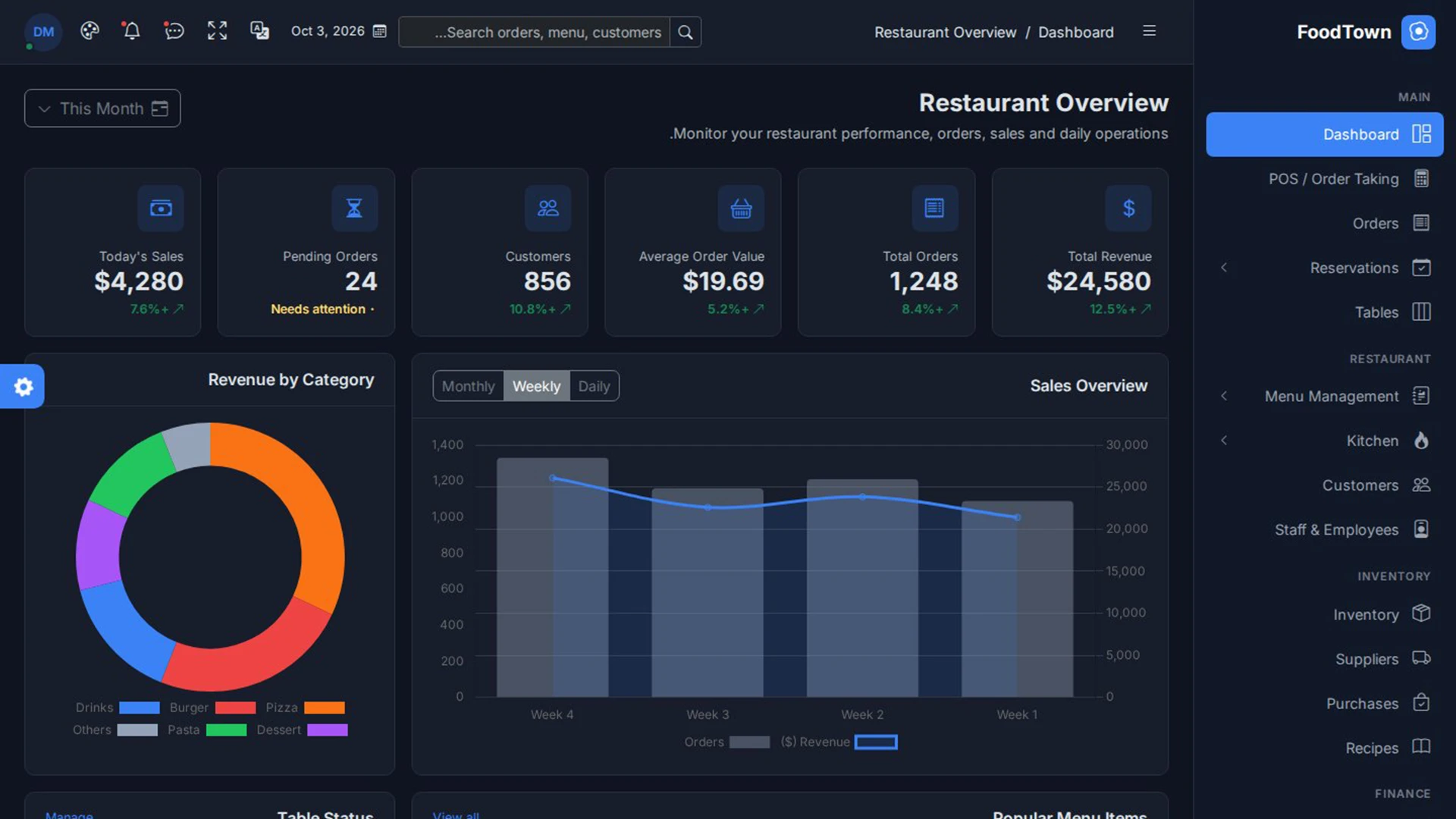The height and width of the screenshot is (819, 1456).
Task: Open the DM user avatar menu
Action: [43, 32]
